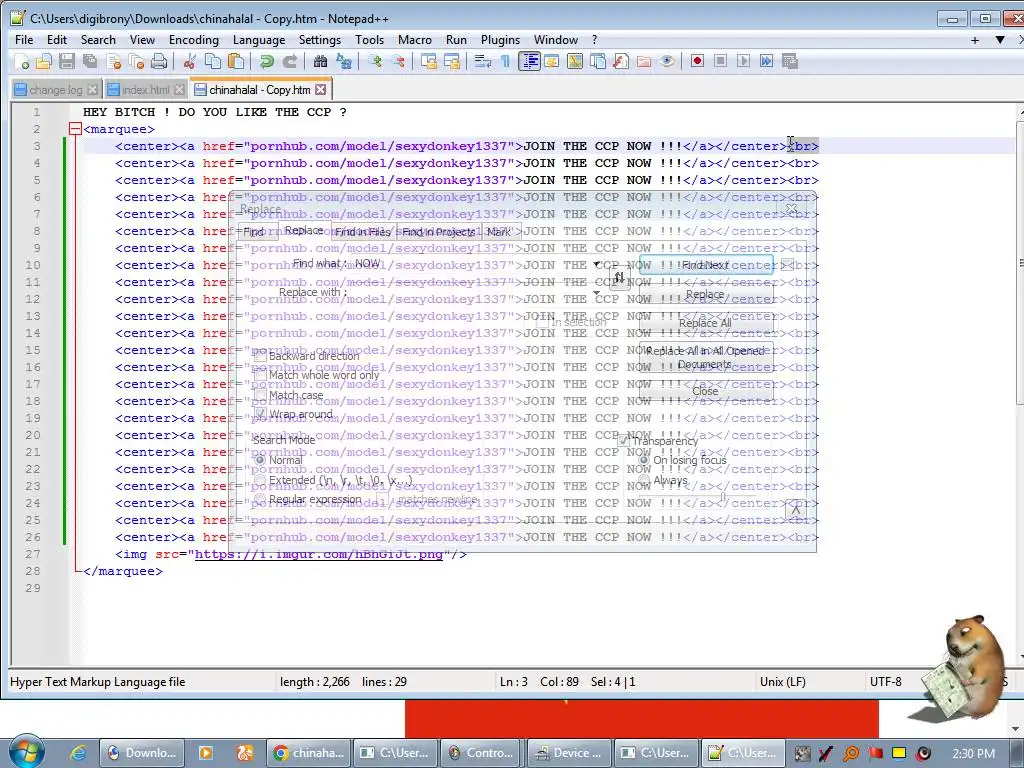Click the Replace All button
The image size is (1024, 768).
click(705, 323)
